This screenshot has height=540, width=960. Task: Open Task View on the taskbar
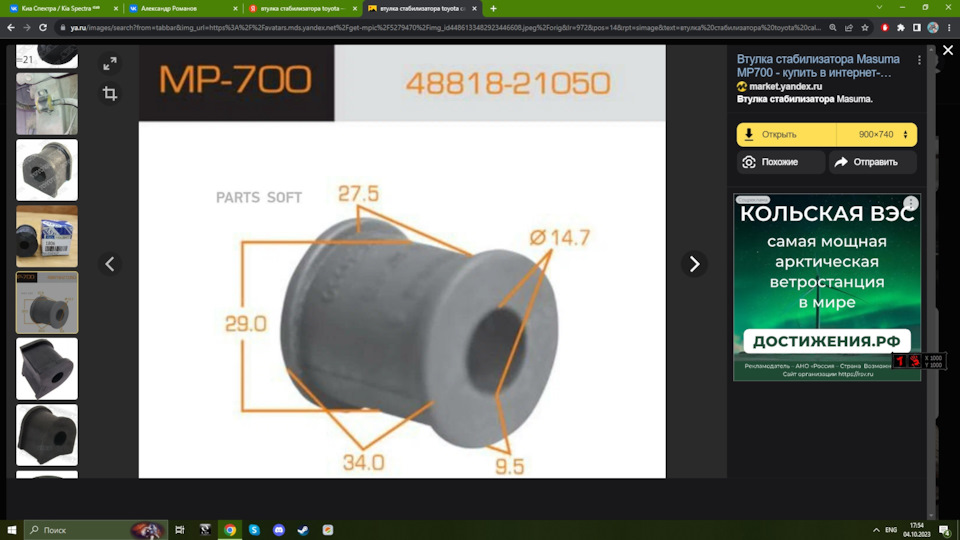pyautogui.click(x=179, y=530)
